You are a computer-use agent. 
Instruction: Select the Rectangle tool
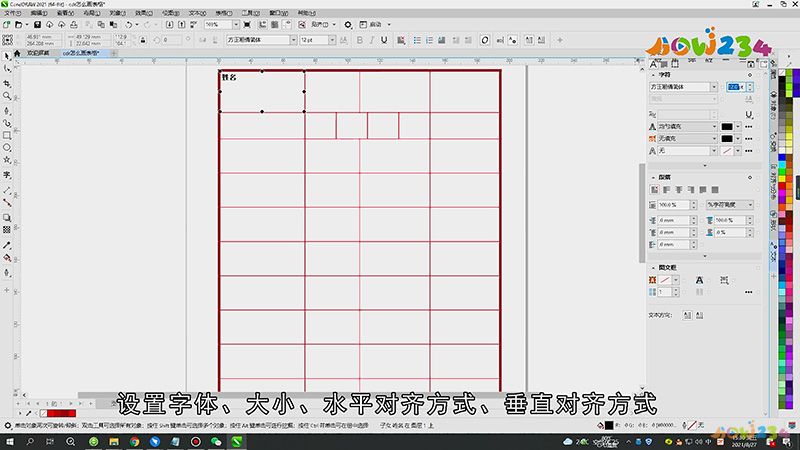click(7, 135)
